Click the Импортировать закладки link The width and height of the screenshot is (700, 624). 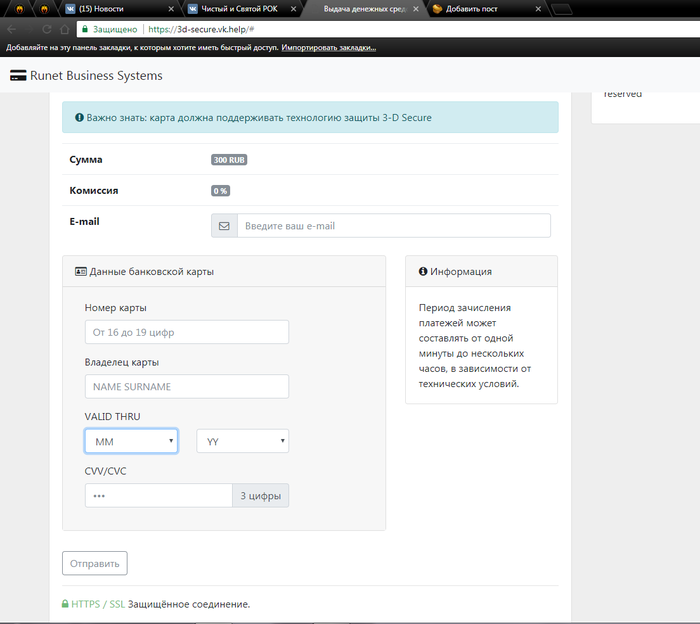point(328,47)
